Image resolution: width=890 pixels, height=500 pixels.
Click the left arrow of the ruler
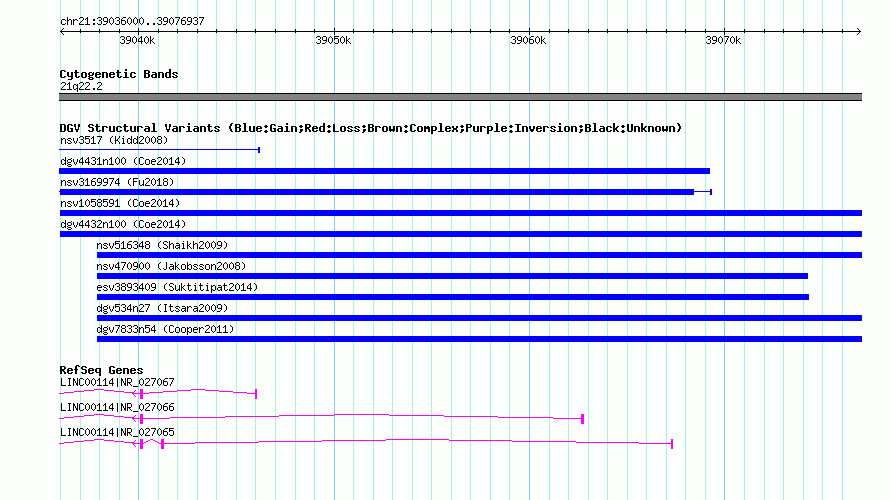click(62, 32)
